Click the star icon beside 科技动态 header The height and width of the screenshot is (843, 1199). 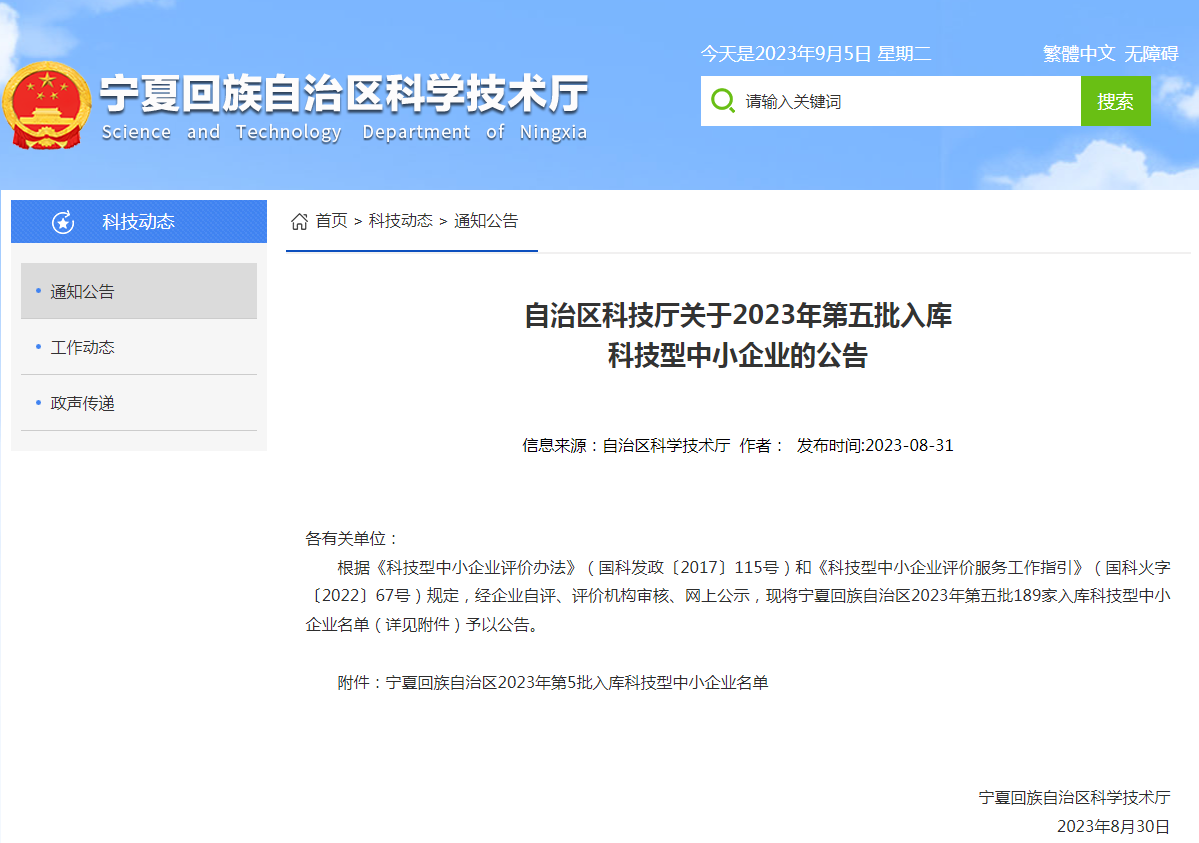click(x=63, y=222)
